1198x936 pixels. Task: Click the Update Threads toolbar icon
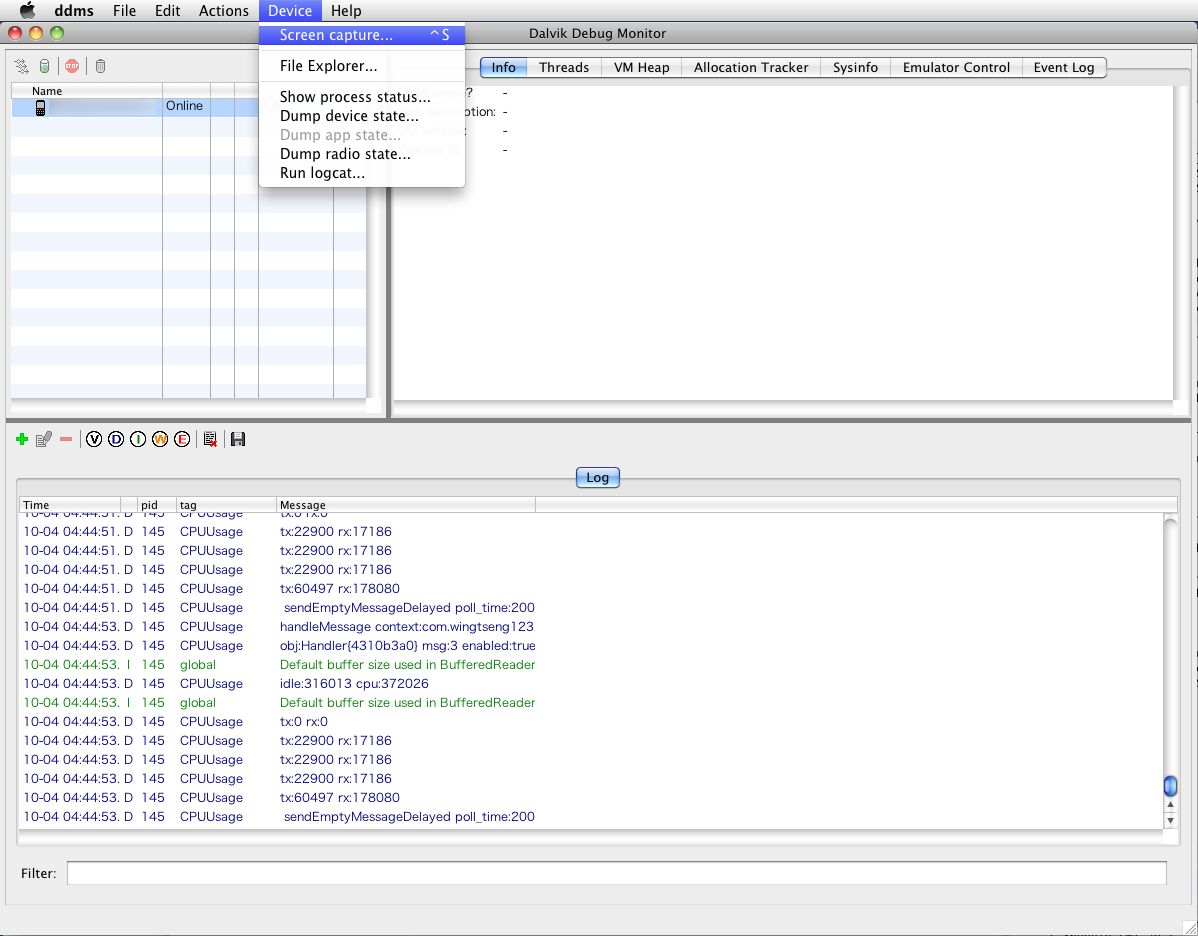[x=21, y=66]
